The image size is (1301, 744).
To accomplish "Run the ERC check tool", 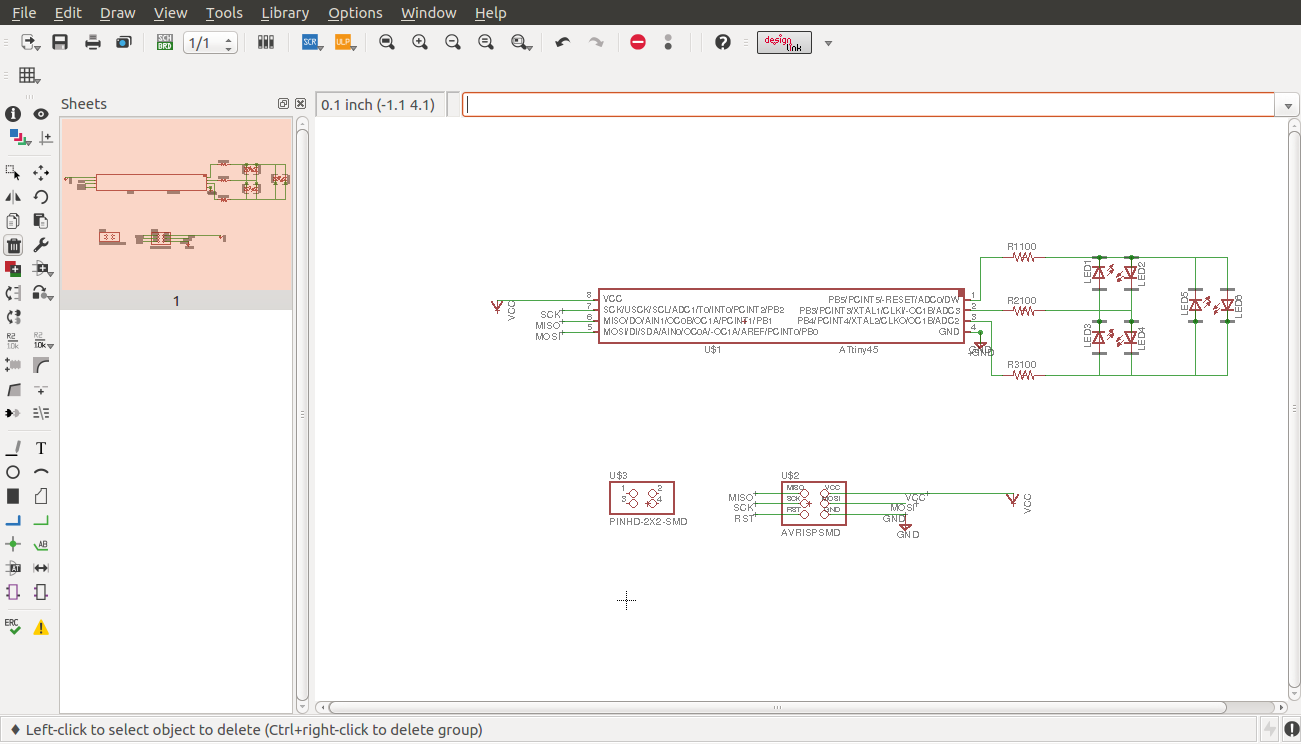I will coord(13,627).
